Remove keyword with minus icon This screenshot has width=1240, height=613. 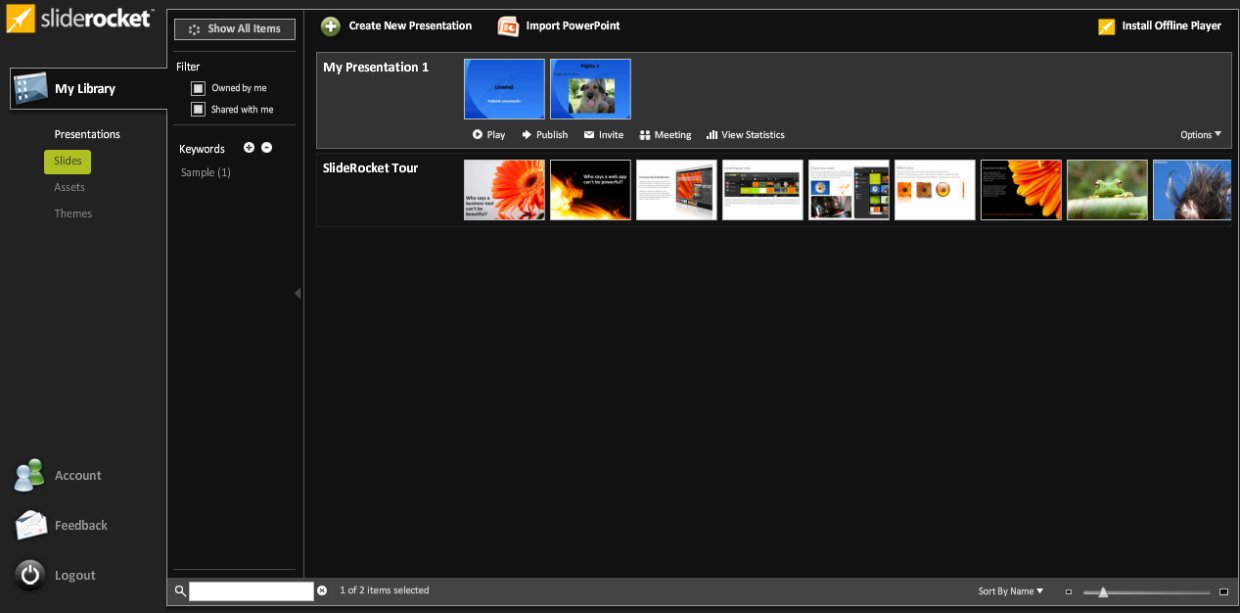[x=267, y=148]
